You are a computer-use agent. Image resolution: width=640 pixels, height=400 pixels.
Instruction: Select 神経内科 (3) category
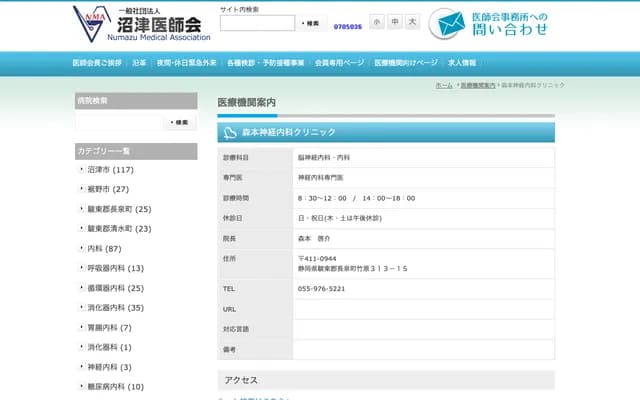110,367
